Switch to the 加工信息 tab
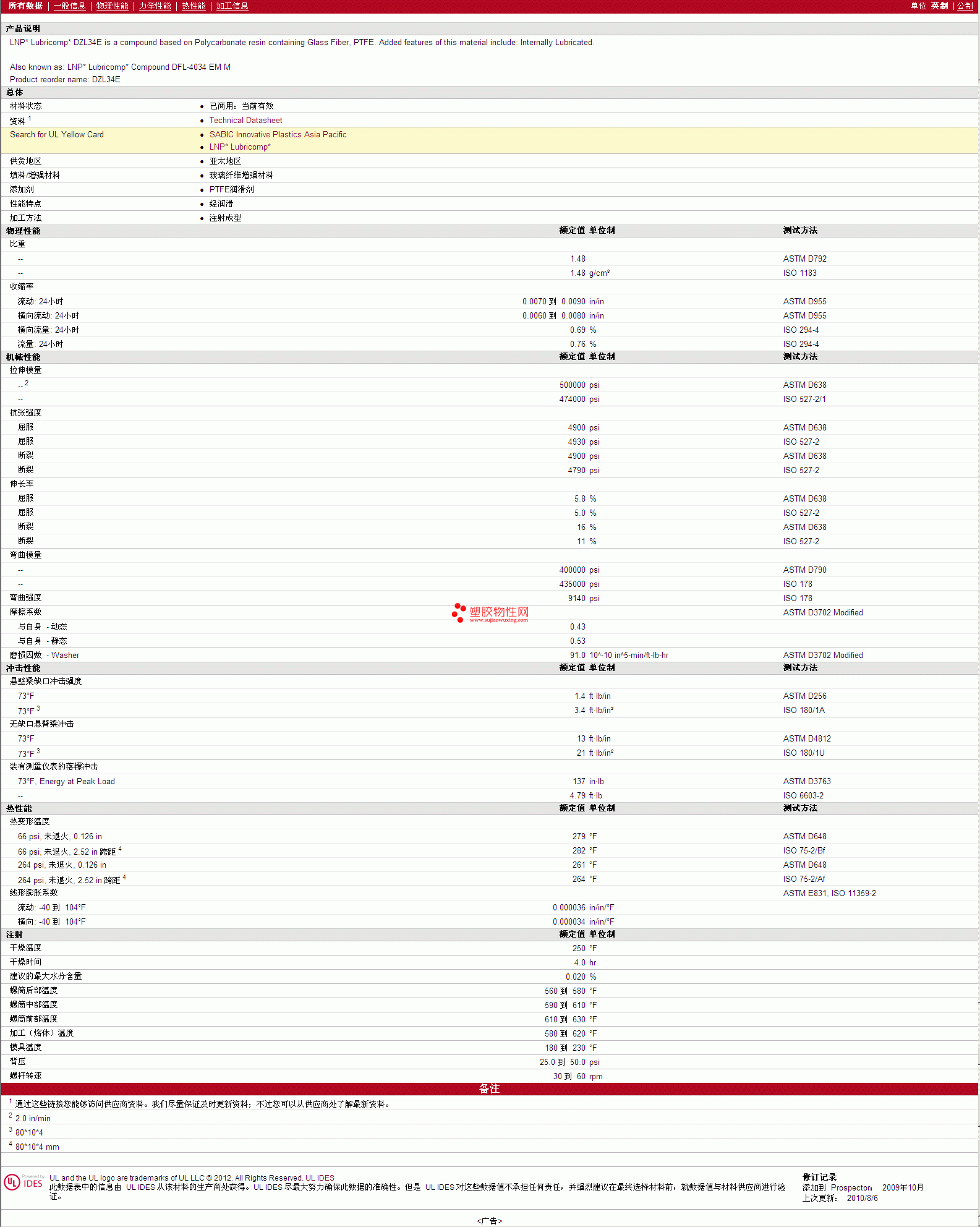The image size is (980, 1227). (232, 6)
